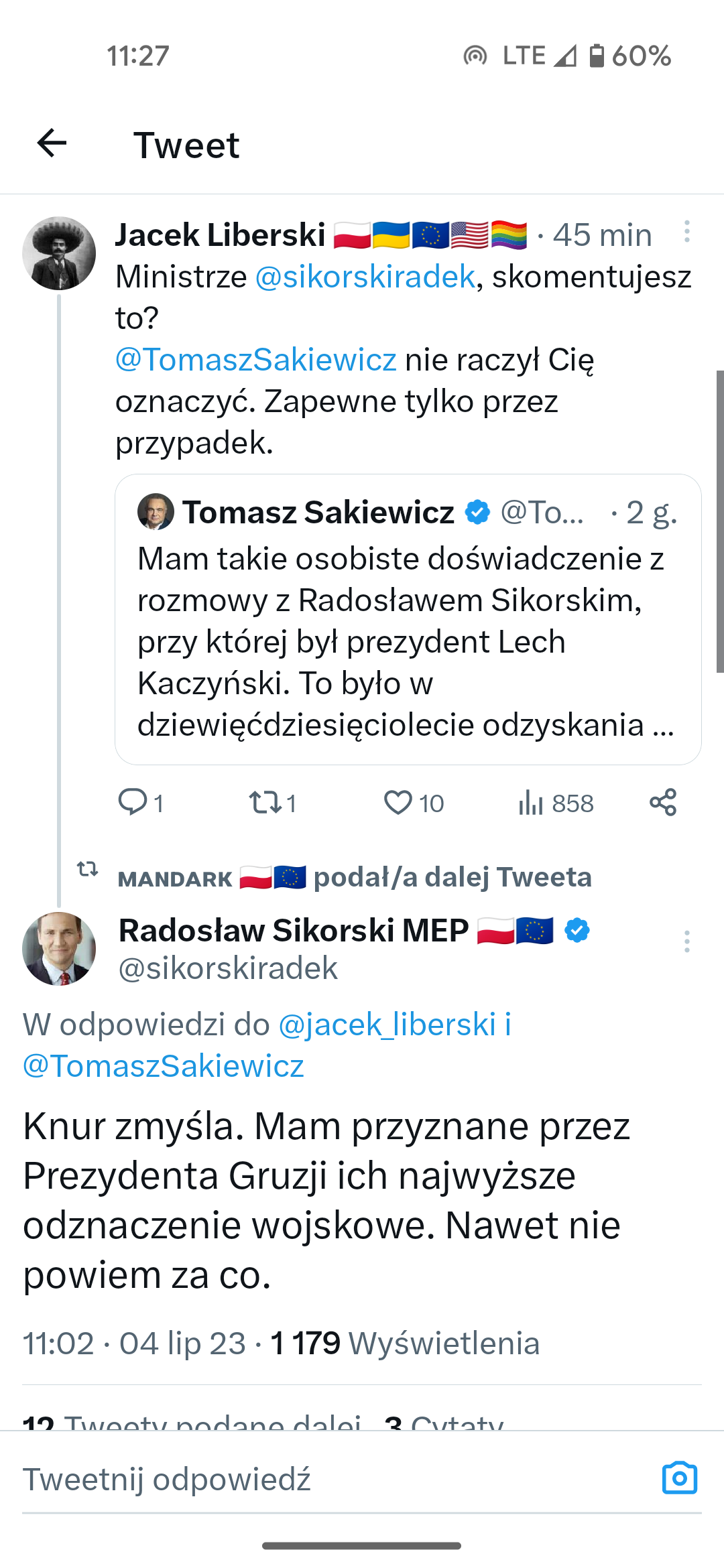Open camera icon in reply bar
724x1568 pixels.
tap(679, 1478)
